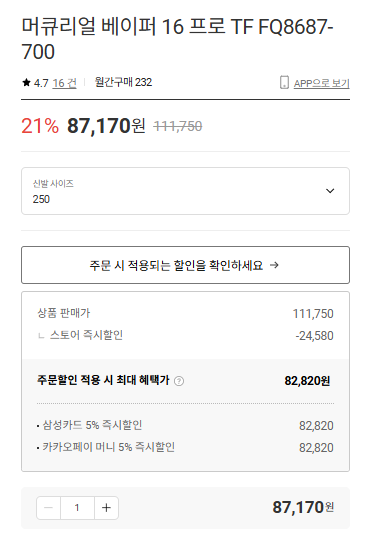Increase quantity with the plus button
Viewport: 373px width, 543px height.
coord(106,508)
